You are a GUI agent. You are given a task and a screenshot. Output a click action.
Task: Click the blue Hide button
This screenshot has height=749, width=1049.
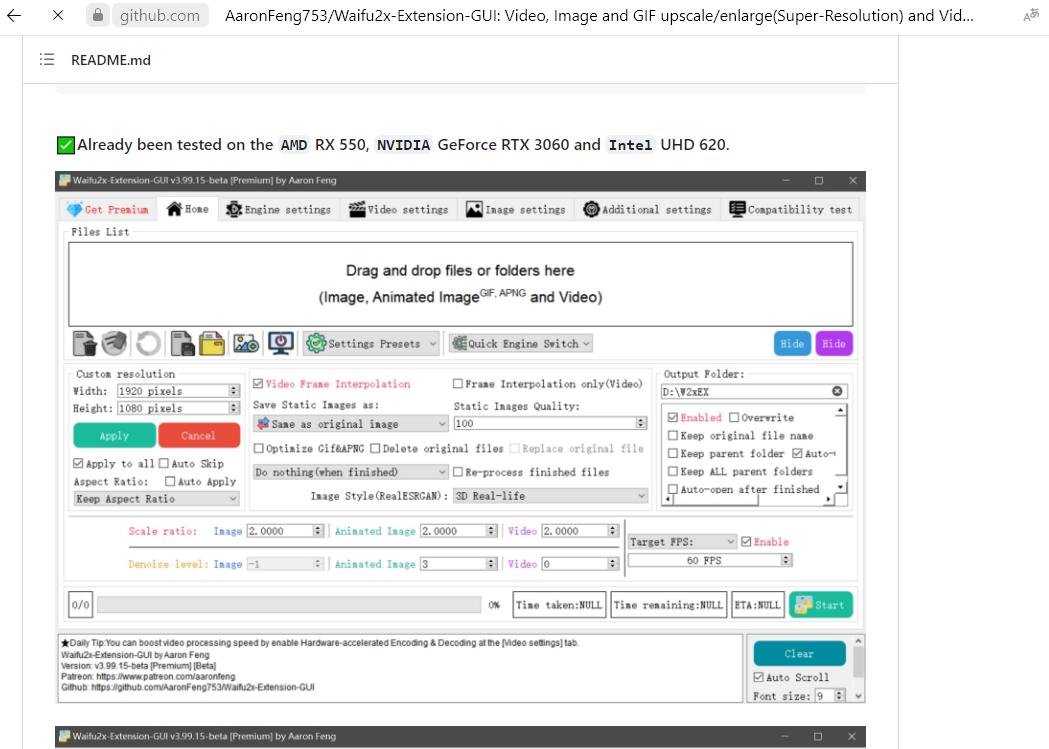(792, 344)
